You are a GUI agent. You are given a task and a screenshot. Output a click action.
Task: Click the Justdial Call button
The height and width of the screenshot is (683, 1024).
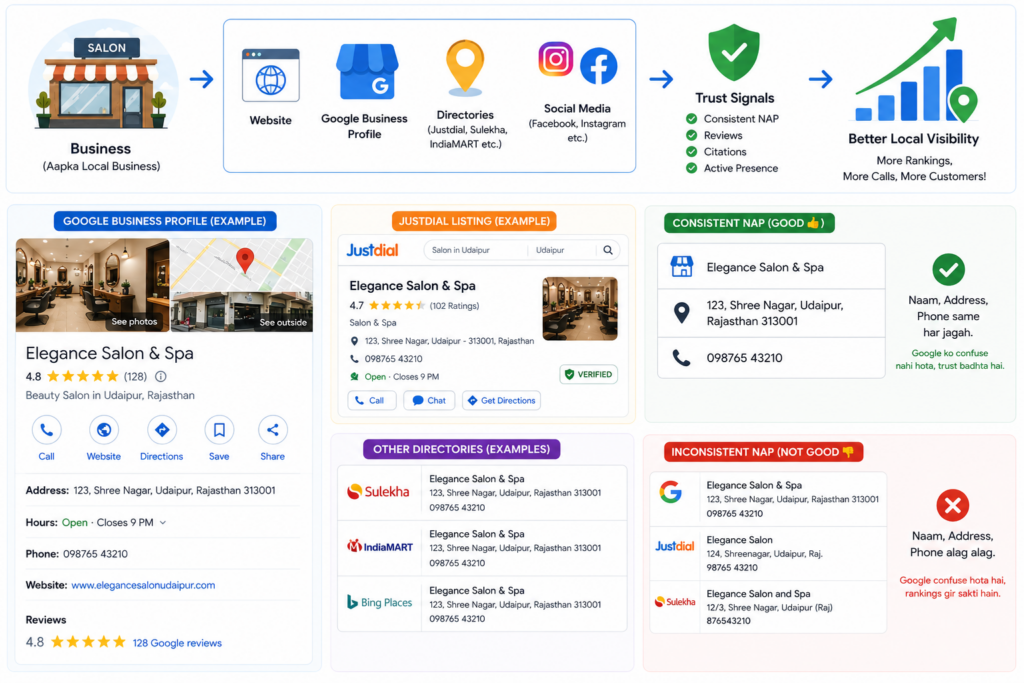coord(372,400)
